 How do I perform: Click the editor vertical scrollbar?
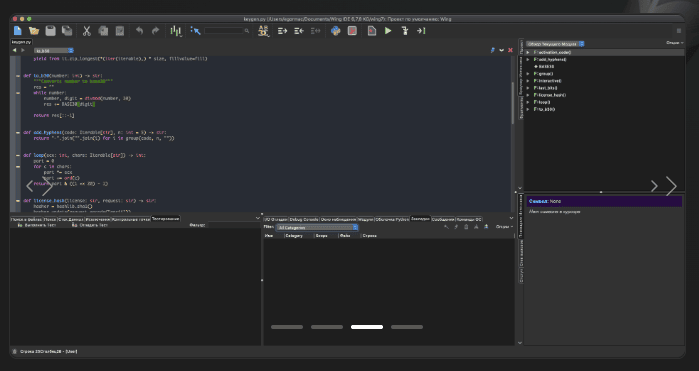[513, 103]
